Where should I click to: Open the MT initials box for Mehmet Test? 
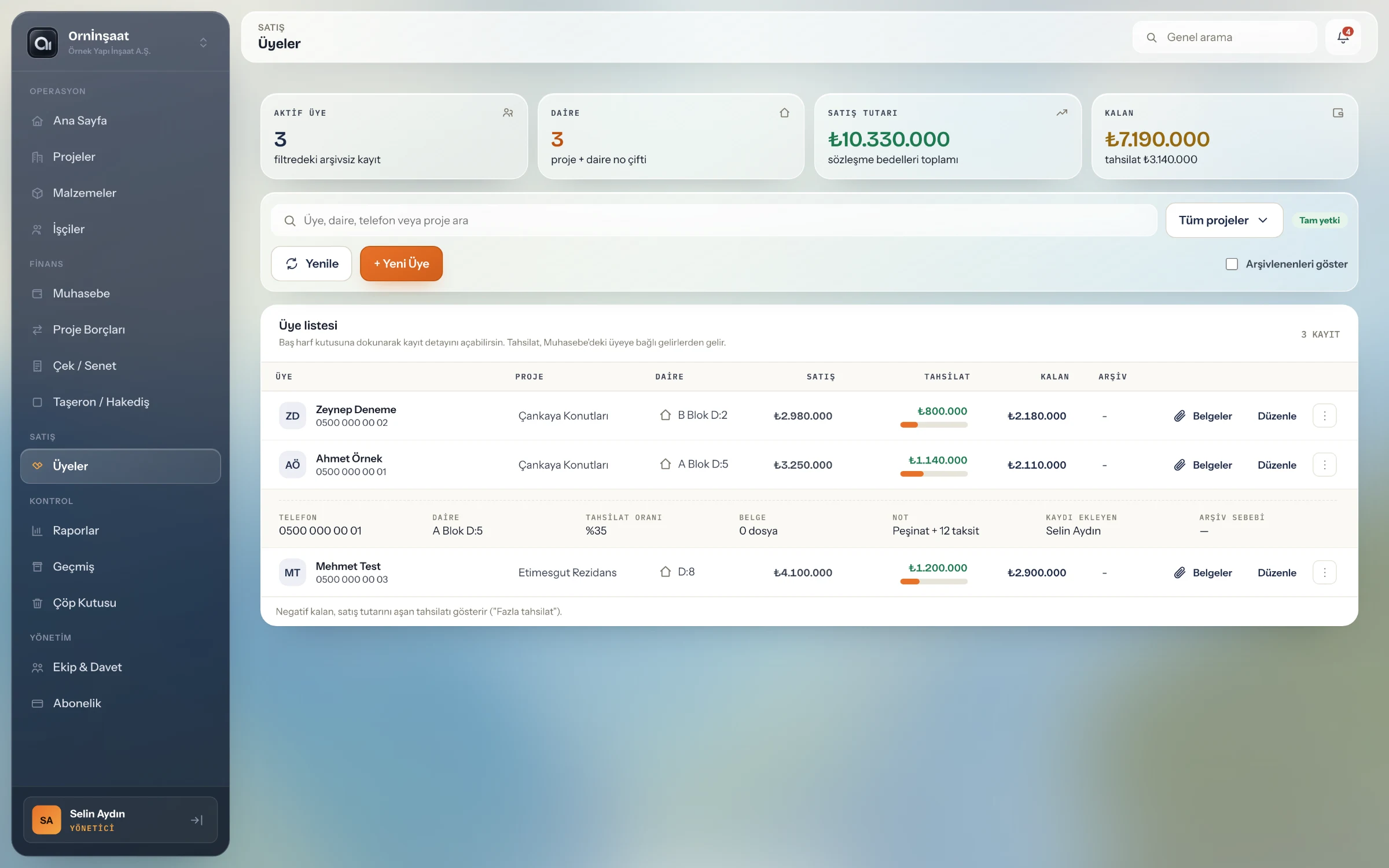(x=292, y=572)
